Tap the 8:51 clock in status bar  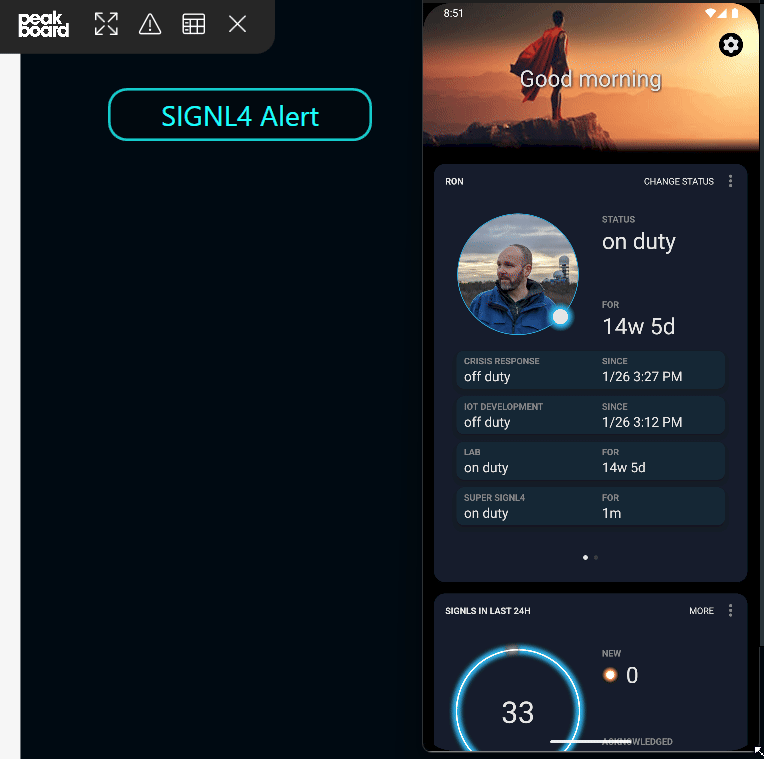point(453,13)
